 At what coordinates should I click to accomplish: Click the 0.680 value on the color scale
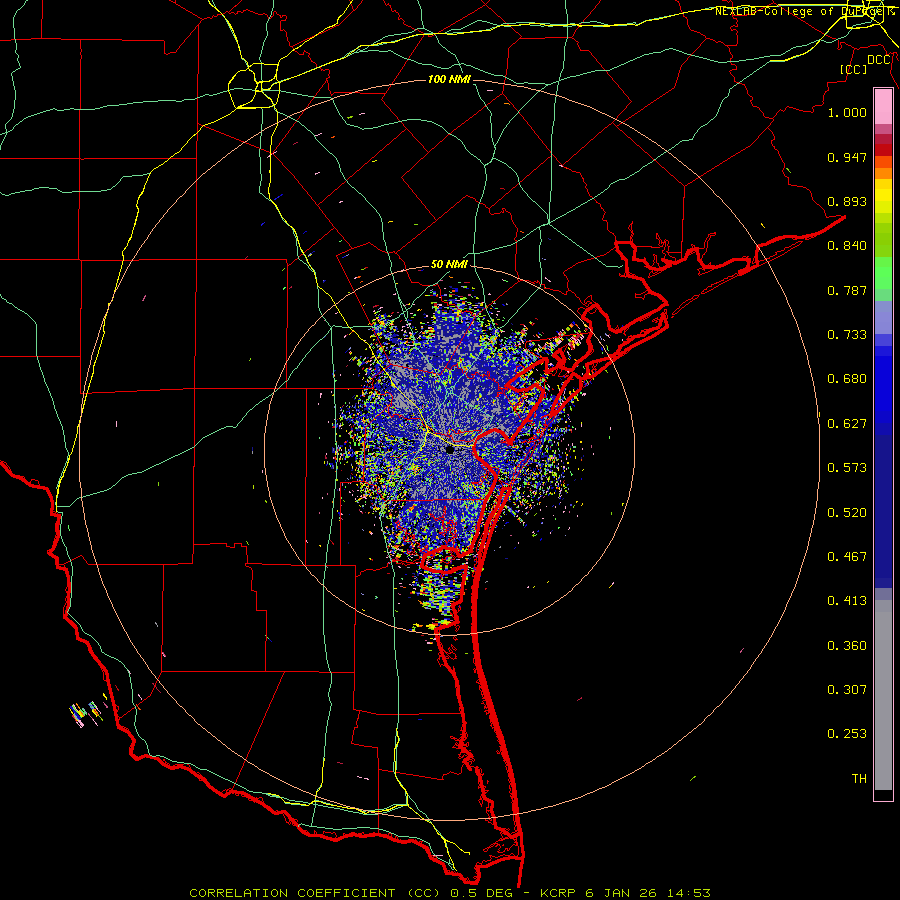point(847,379)
